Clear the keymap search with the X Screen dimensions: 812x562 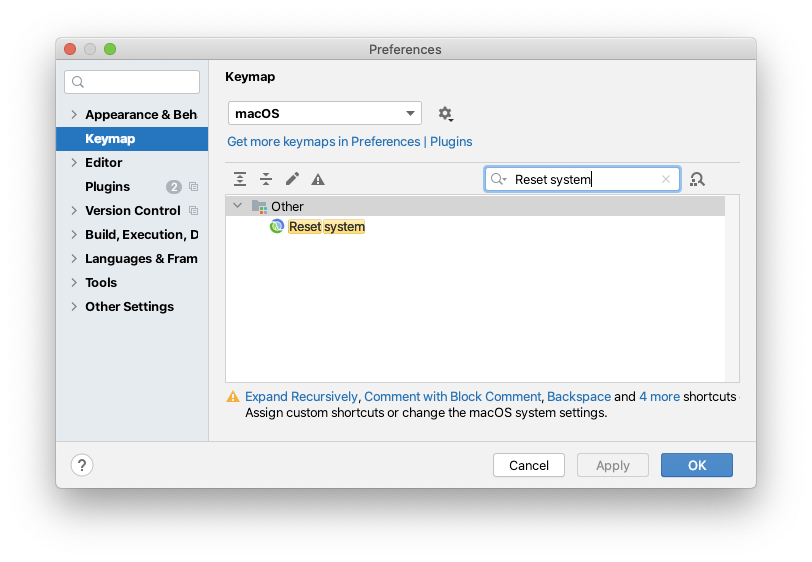(666, 179)
